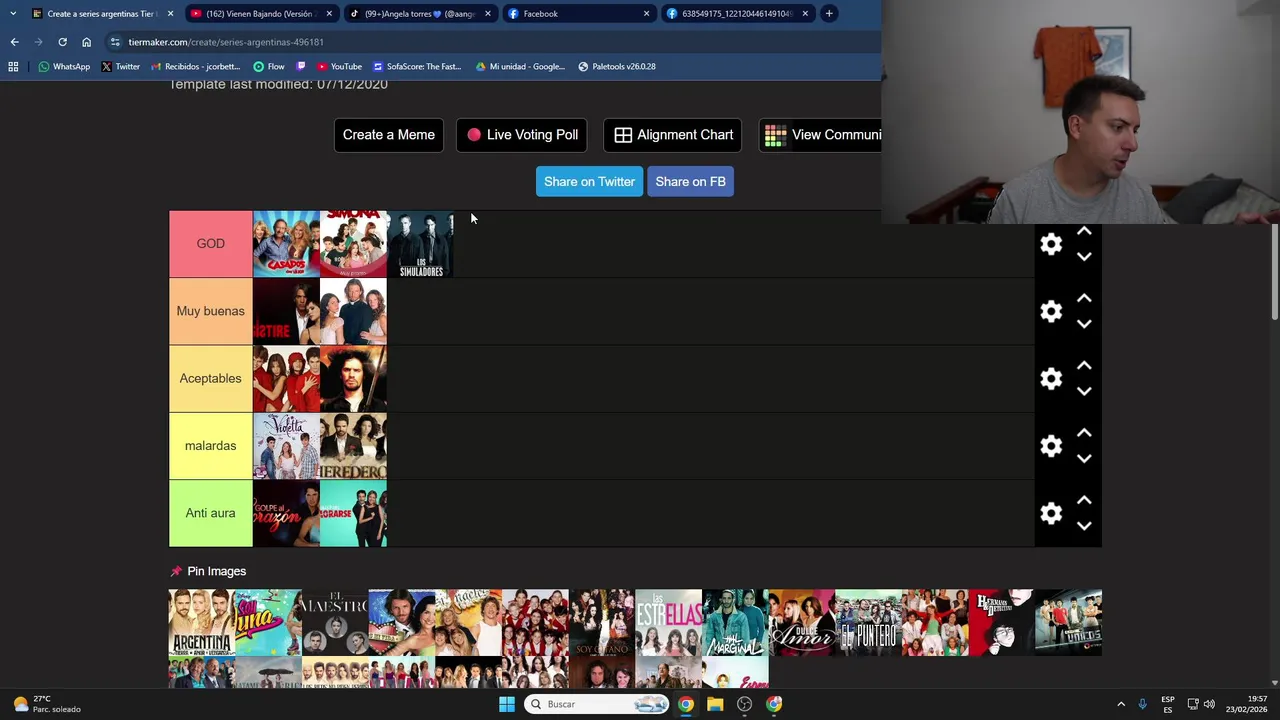The width and height of the screenshot is (1280, 720).
Task: Select the malardas tier label
Action: click(210, 446)
